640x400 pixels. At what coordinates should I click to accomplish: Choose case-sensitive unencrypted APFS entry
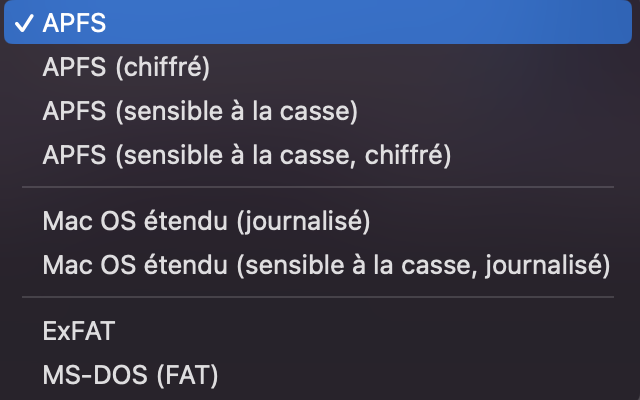pos(200,111)
